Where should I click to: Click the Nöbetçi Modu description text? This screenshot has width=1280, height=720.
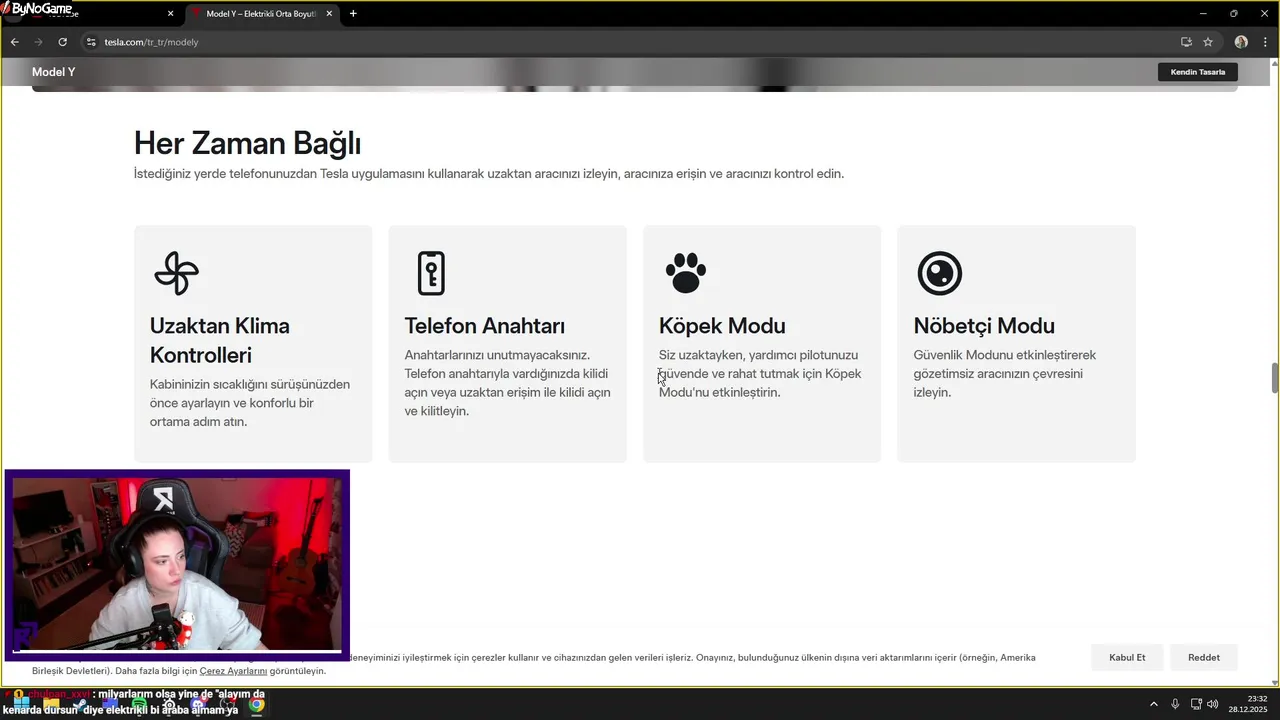point(1005,374)
